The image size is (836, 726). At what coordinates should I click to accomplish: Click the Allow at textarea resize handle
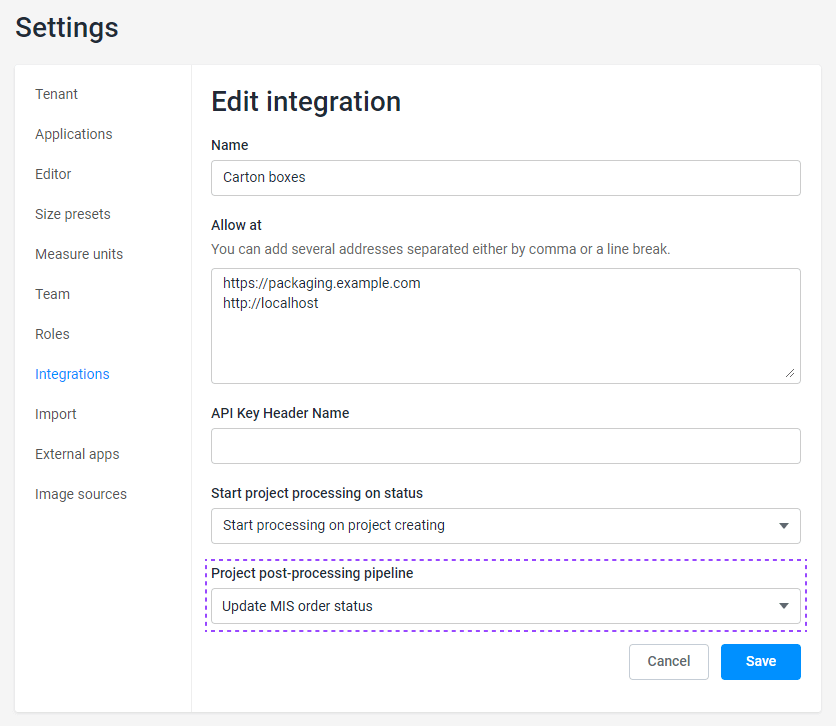(790, 374)
